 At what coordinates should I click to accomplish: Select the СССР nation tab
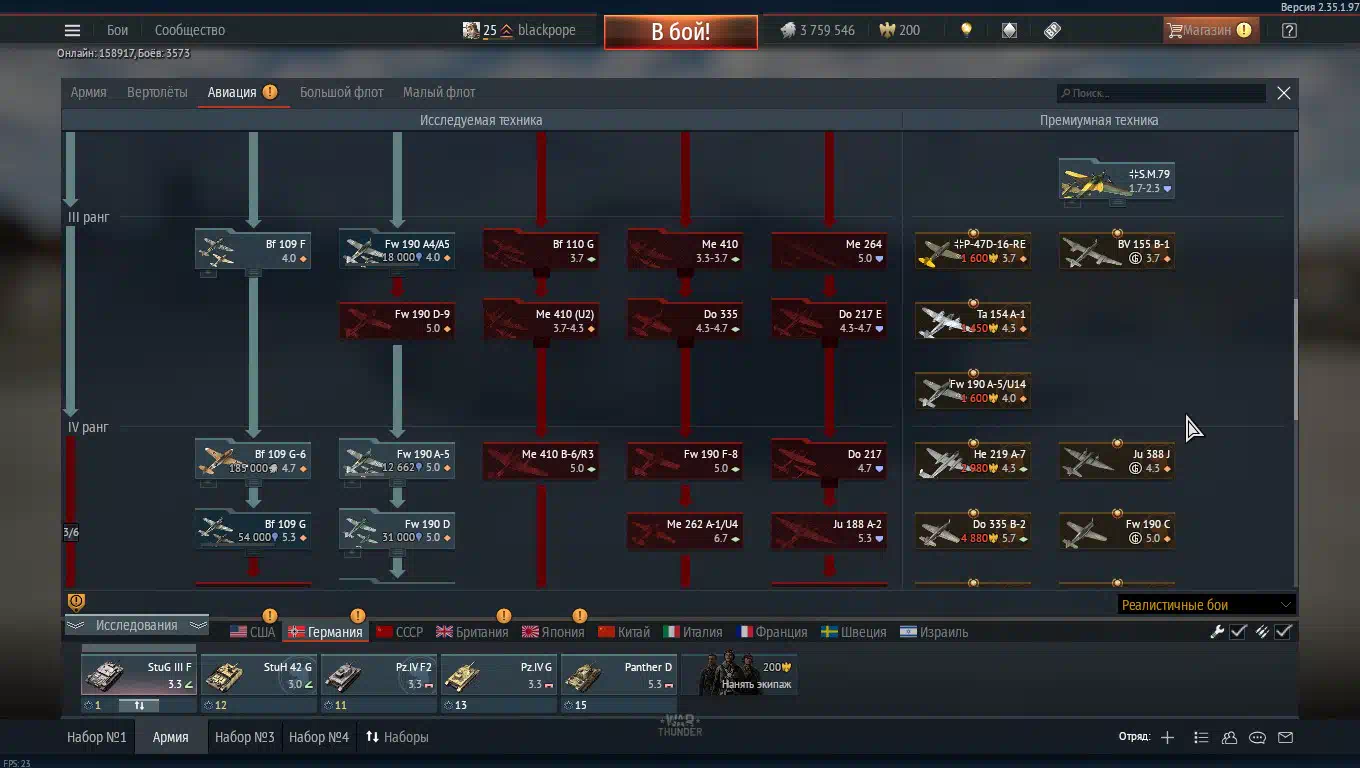399,632
